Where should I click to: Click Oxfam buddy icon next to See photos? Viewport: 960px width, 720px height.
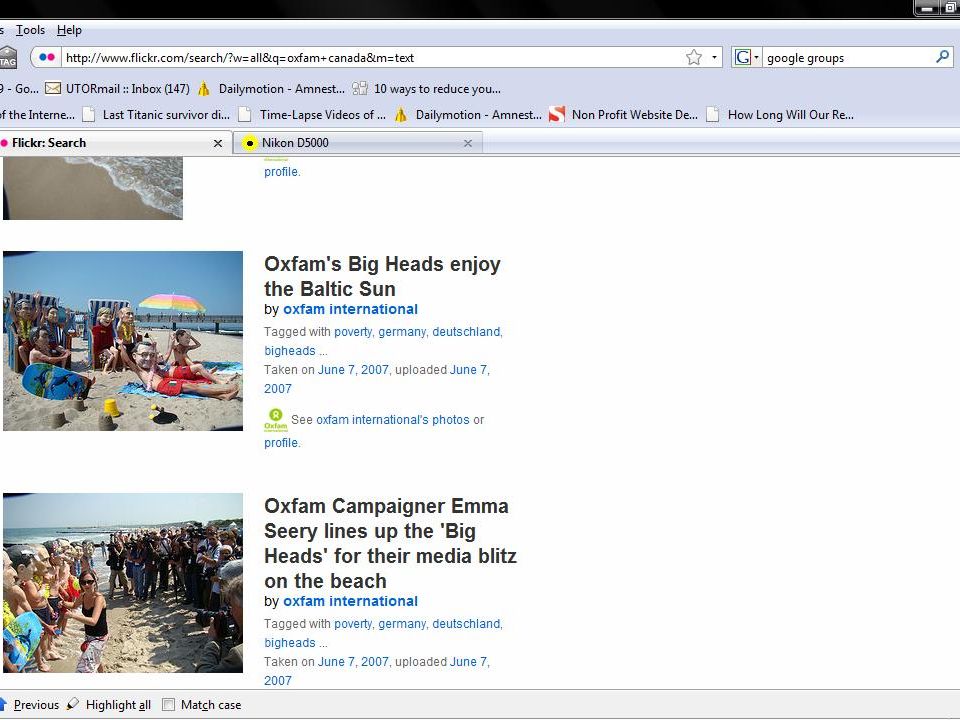point(276,420)
